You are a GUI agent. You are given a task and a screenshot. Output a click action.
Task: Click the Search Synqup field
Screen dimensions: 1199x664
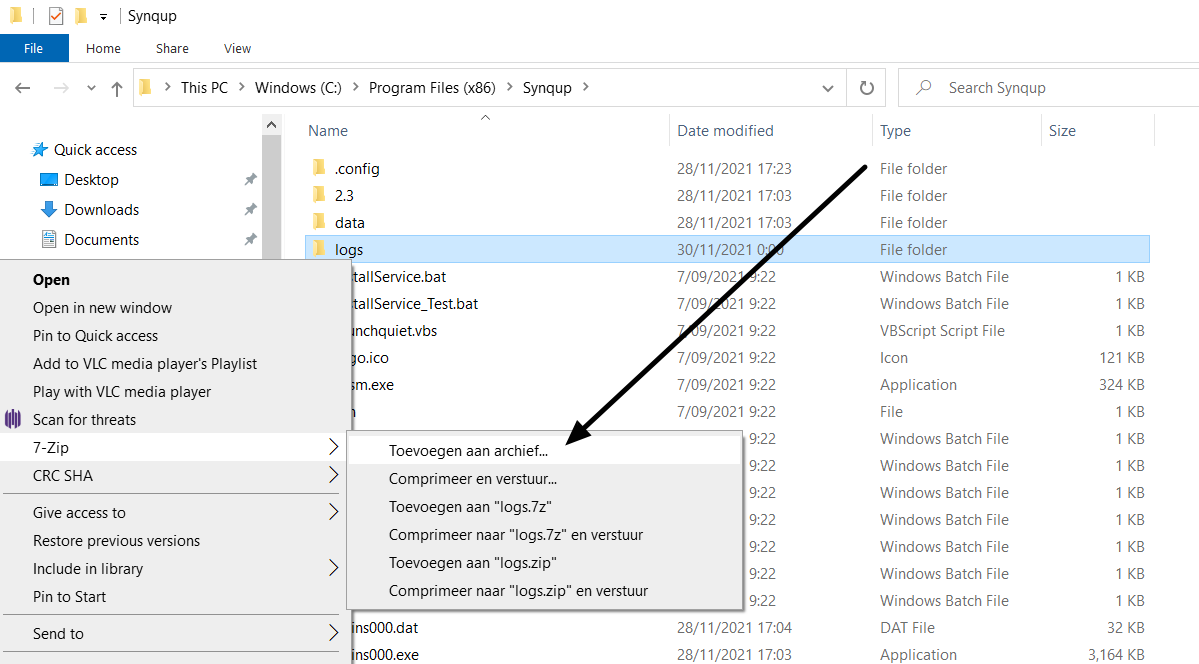coord(1048,88)
